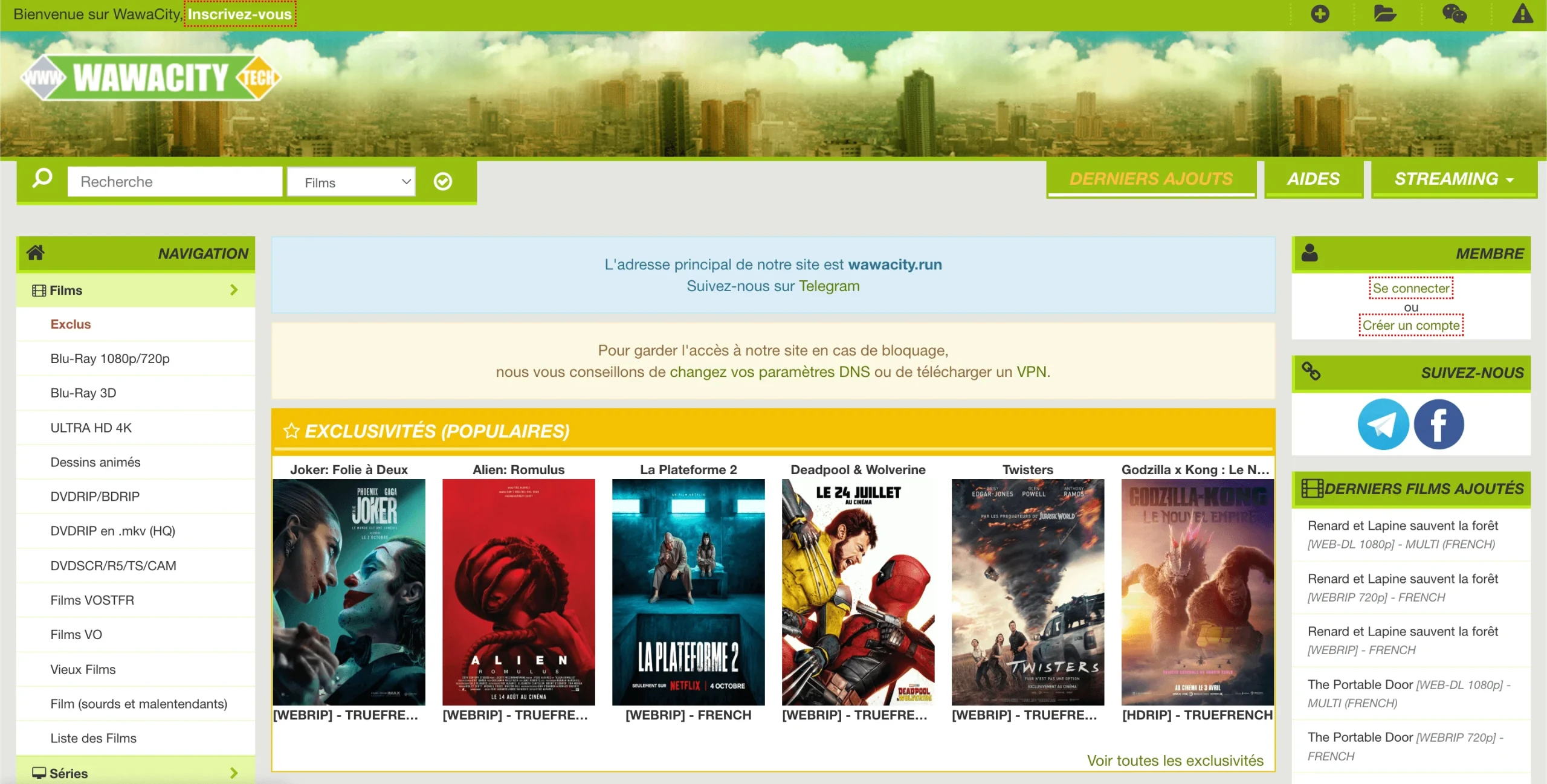
Task: Select Film (sourds et malentendants) category
Action: (139, 704)
